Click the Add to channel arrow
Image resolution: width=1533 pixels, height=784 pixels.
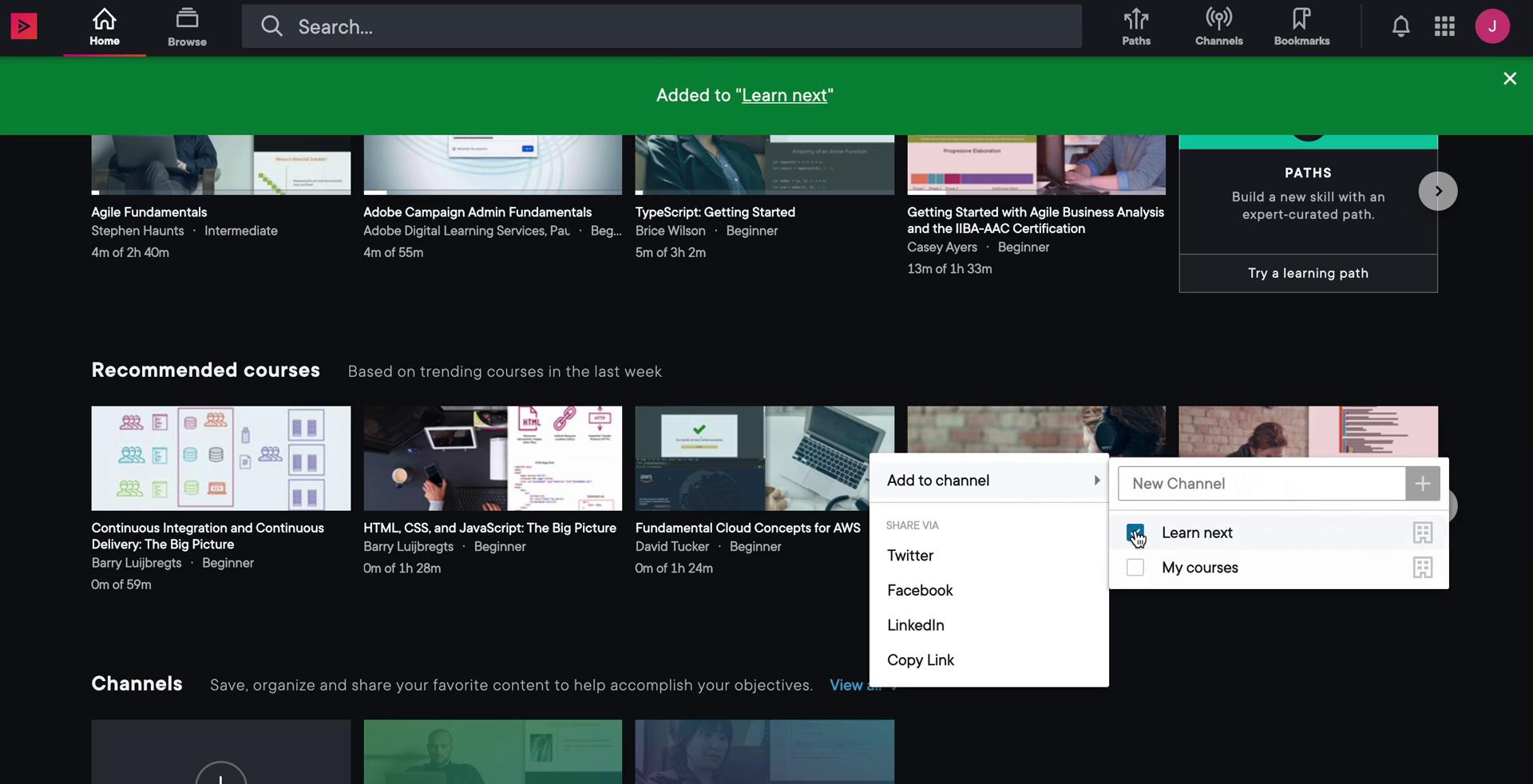(x=1097, y=481)
